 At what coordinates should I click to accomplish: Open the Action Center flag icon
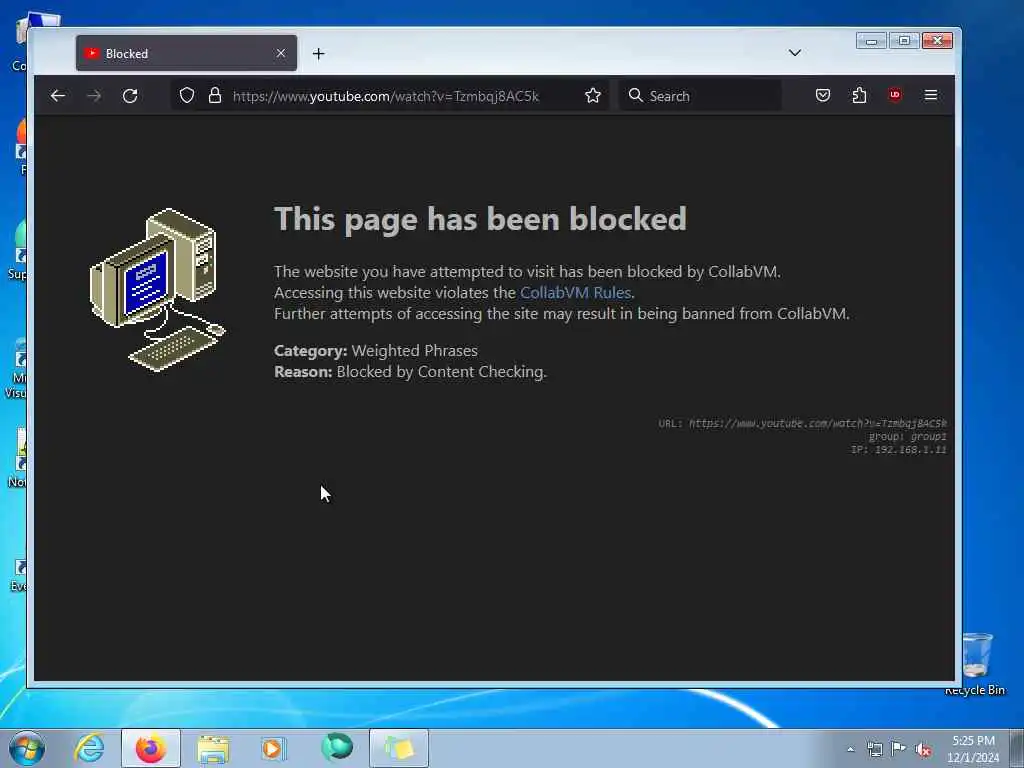coord(899,749)
